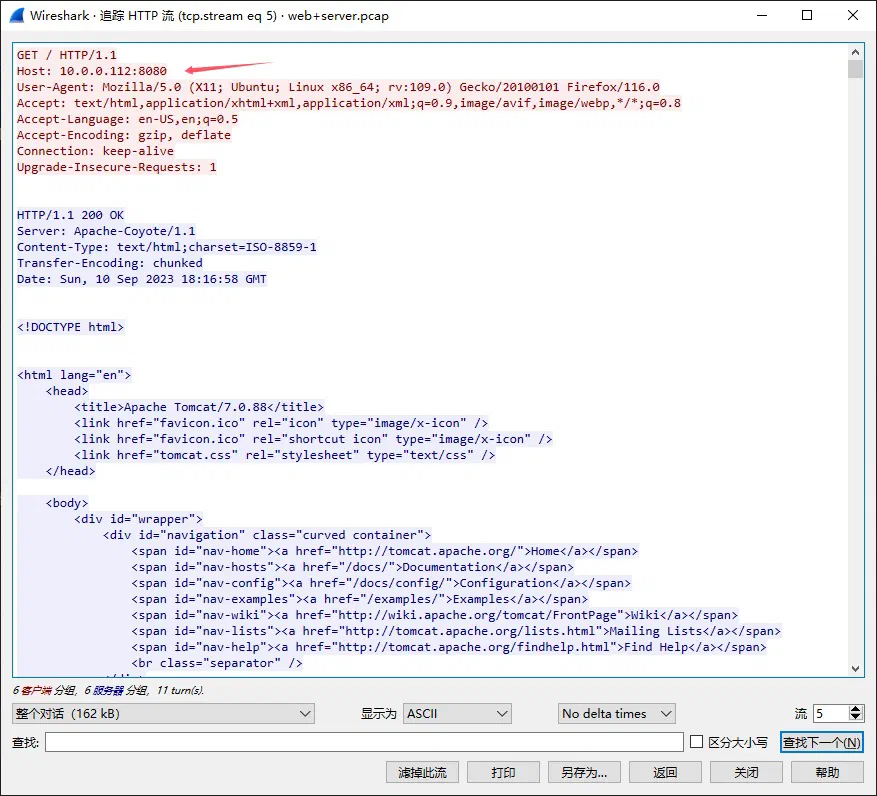This screenshot has height=796, width=877.
Task: Click the scrollbar down arrow
Action: click(855, 668)
